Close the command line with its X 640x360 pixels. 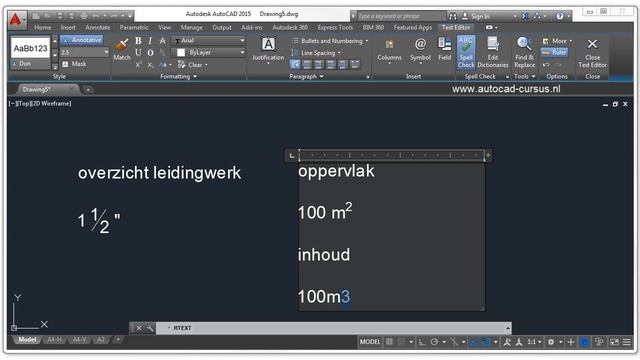coord(139,328)
